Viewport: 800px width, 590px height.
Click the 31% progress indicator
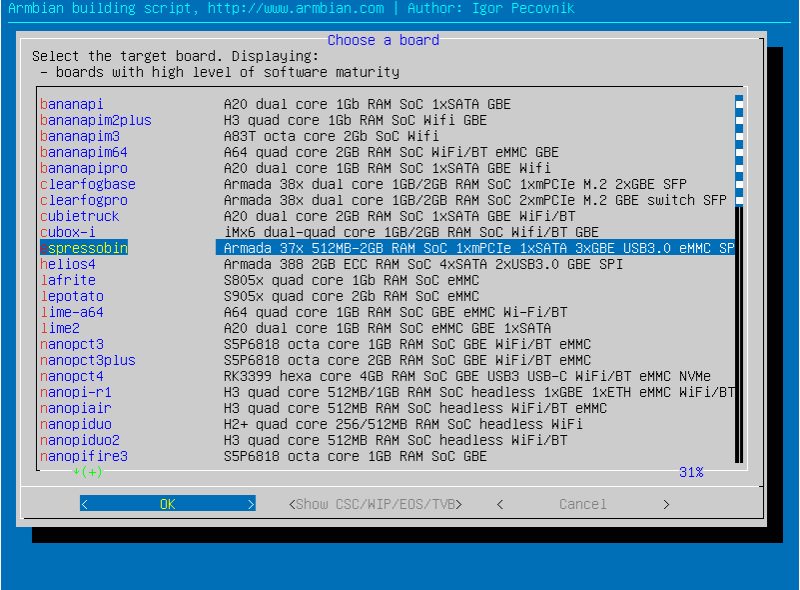(691, 473)
